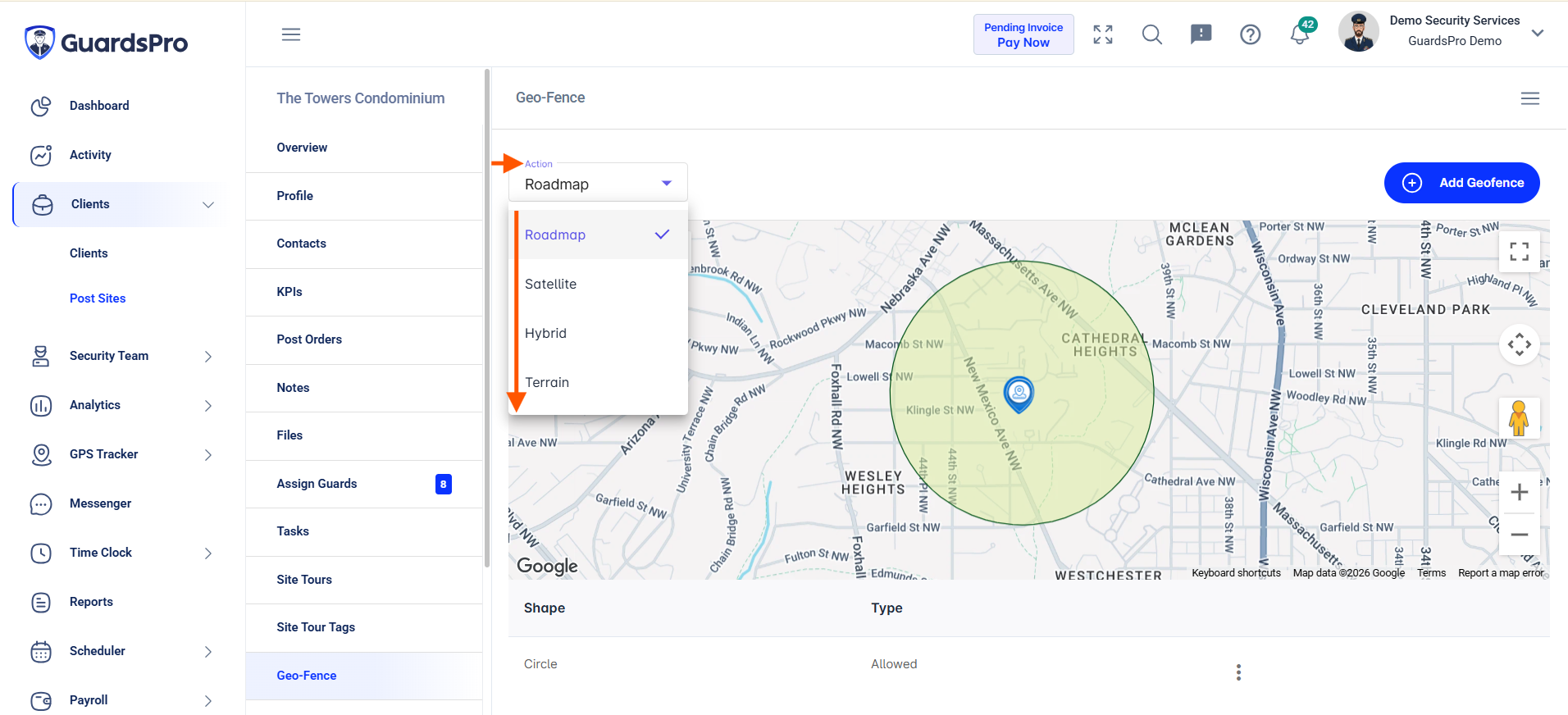This screenshot has width=1568, height=715.
Task: Open the Site Tours tab
Action: 364,580
